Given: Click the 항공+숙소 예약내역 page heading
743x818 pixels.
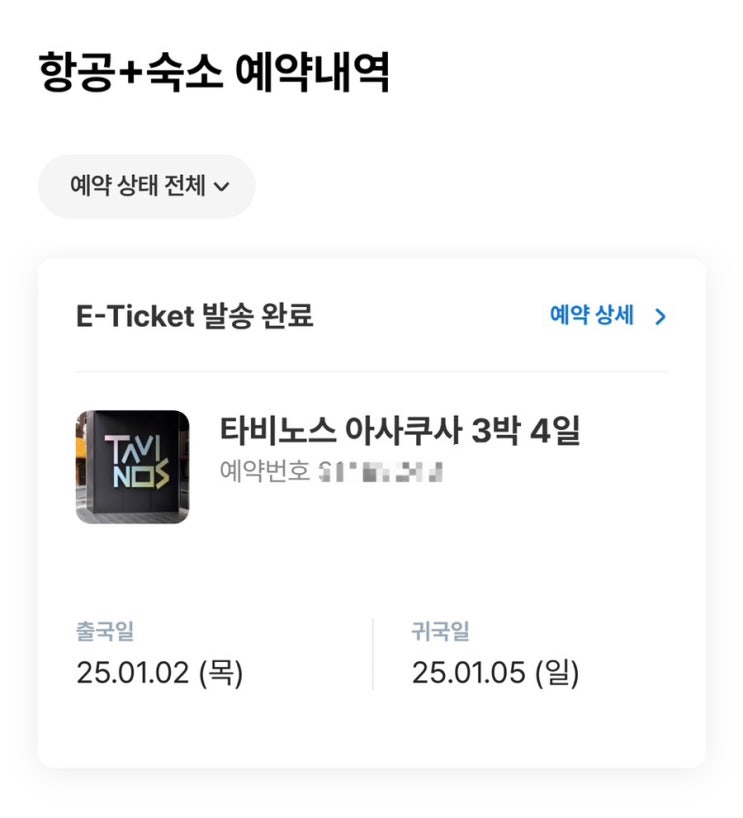Looking at the screenshot, I should (214, 72).
